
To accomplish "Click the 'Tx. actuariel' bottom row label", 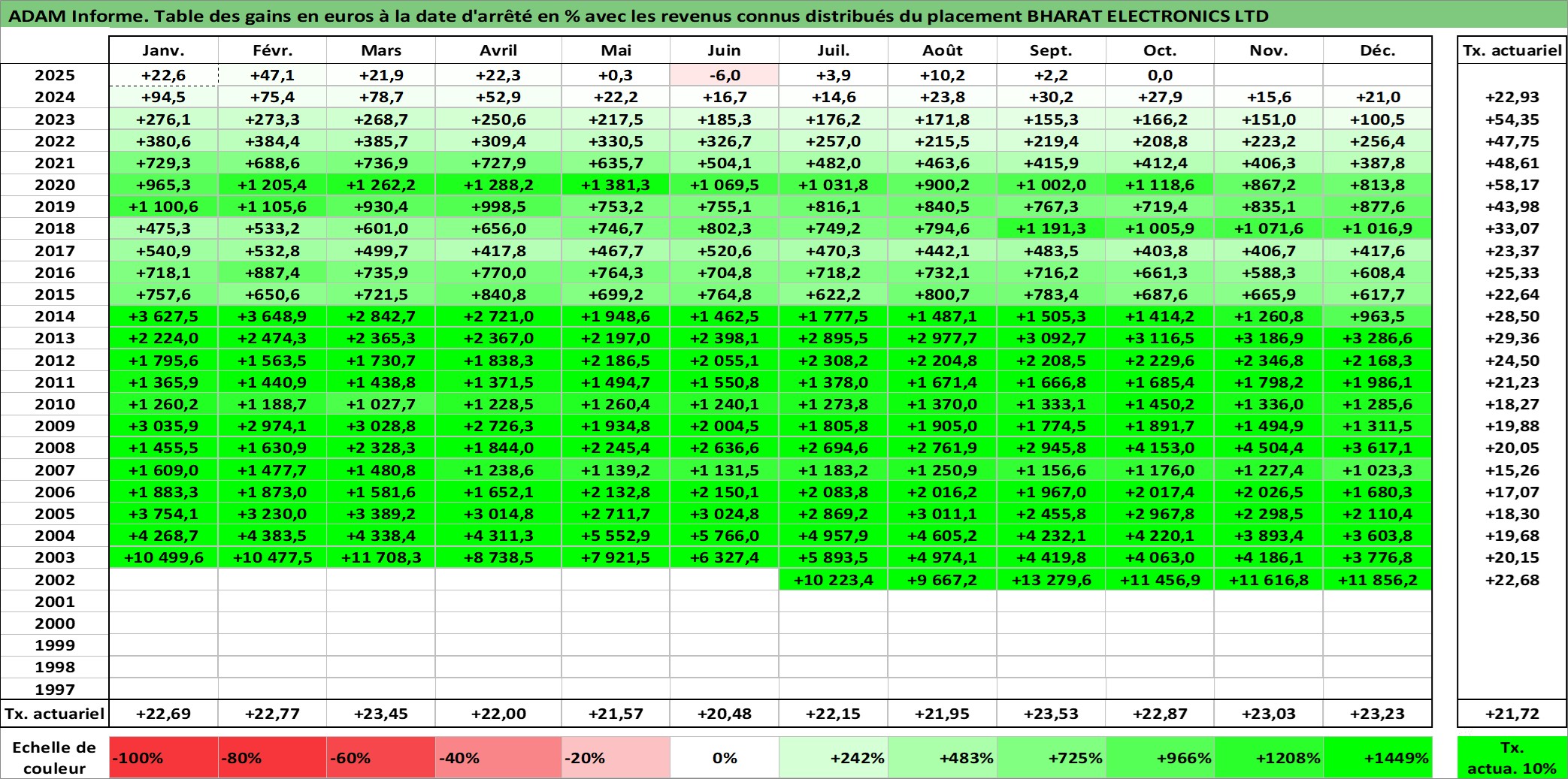I will [x=55, y=714].
